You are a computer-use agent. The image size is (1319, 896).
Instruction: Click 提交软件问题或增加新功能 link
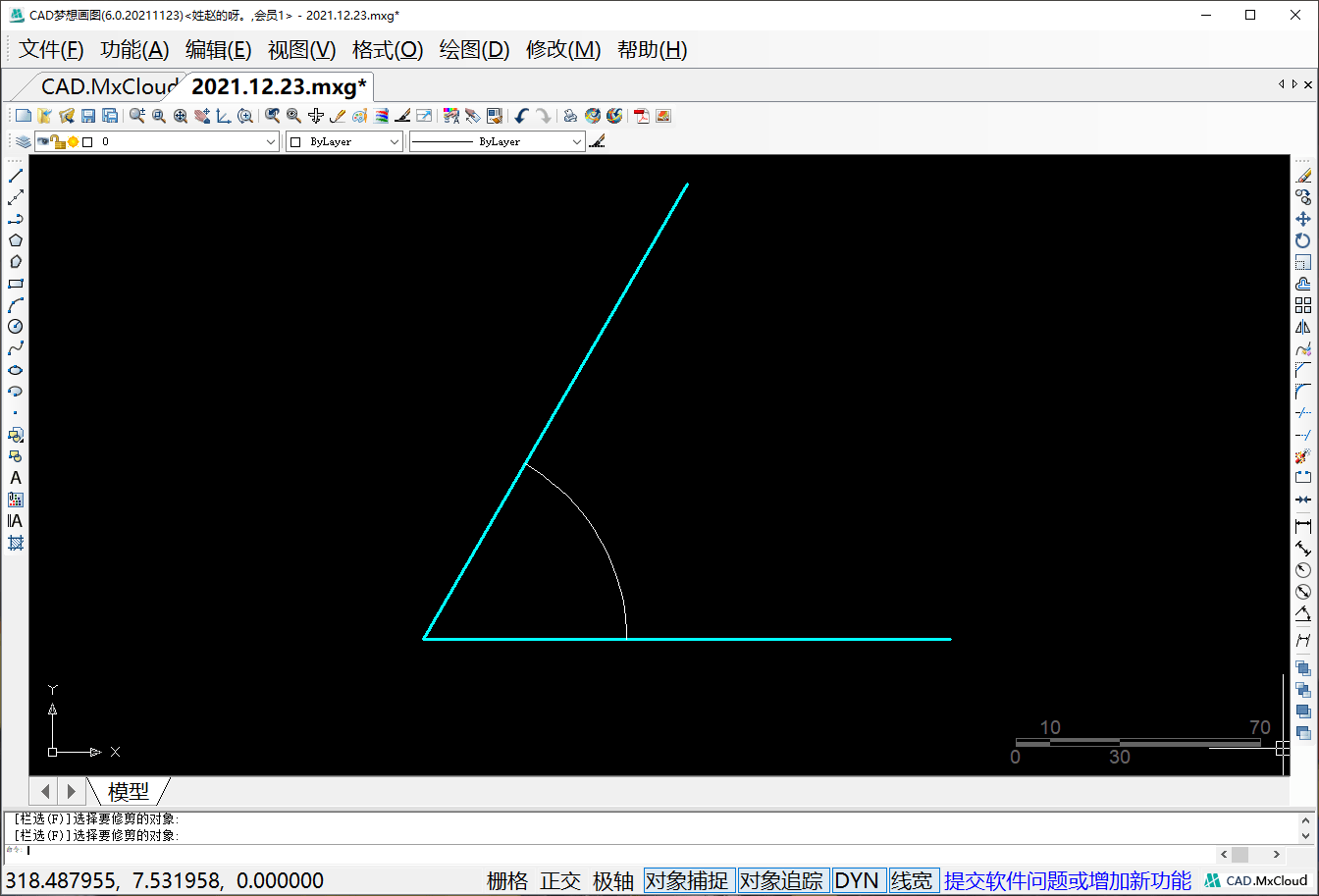pos(1068,880)
